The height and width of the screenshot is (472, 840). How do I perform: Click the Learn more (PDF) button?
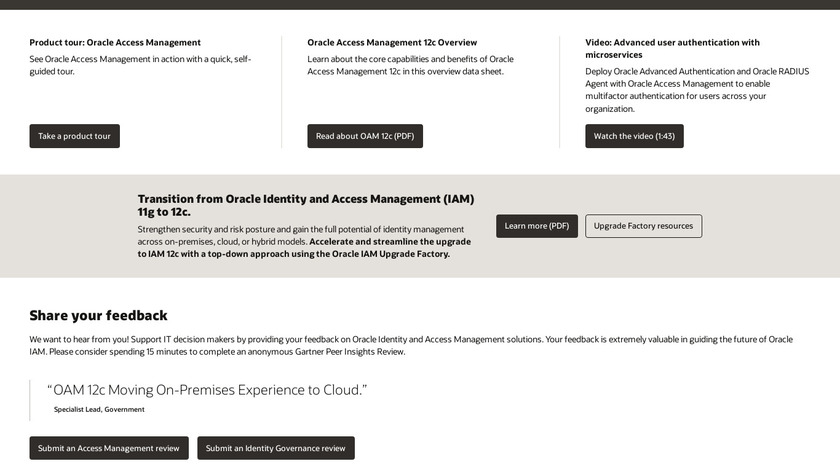(537, 226)
